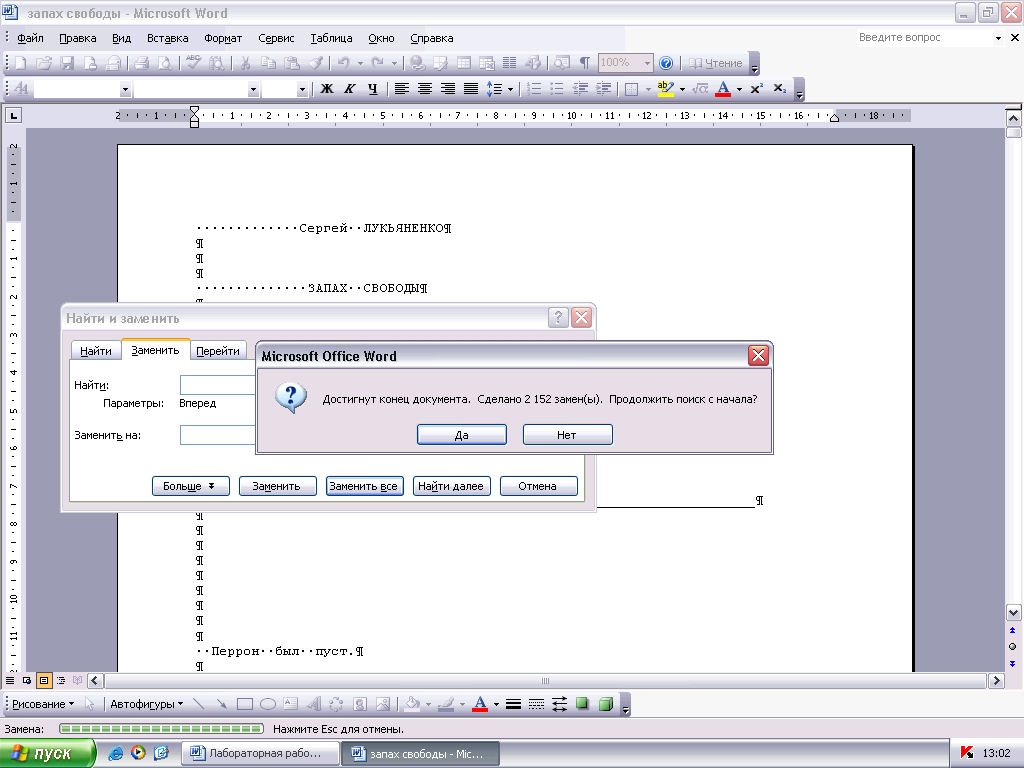Click the subscript x₂ icon
This screenshot has height=768, width=1024.
(x=779, y=89)
